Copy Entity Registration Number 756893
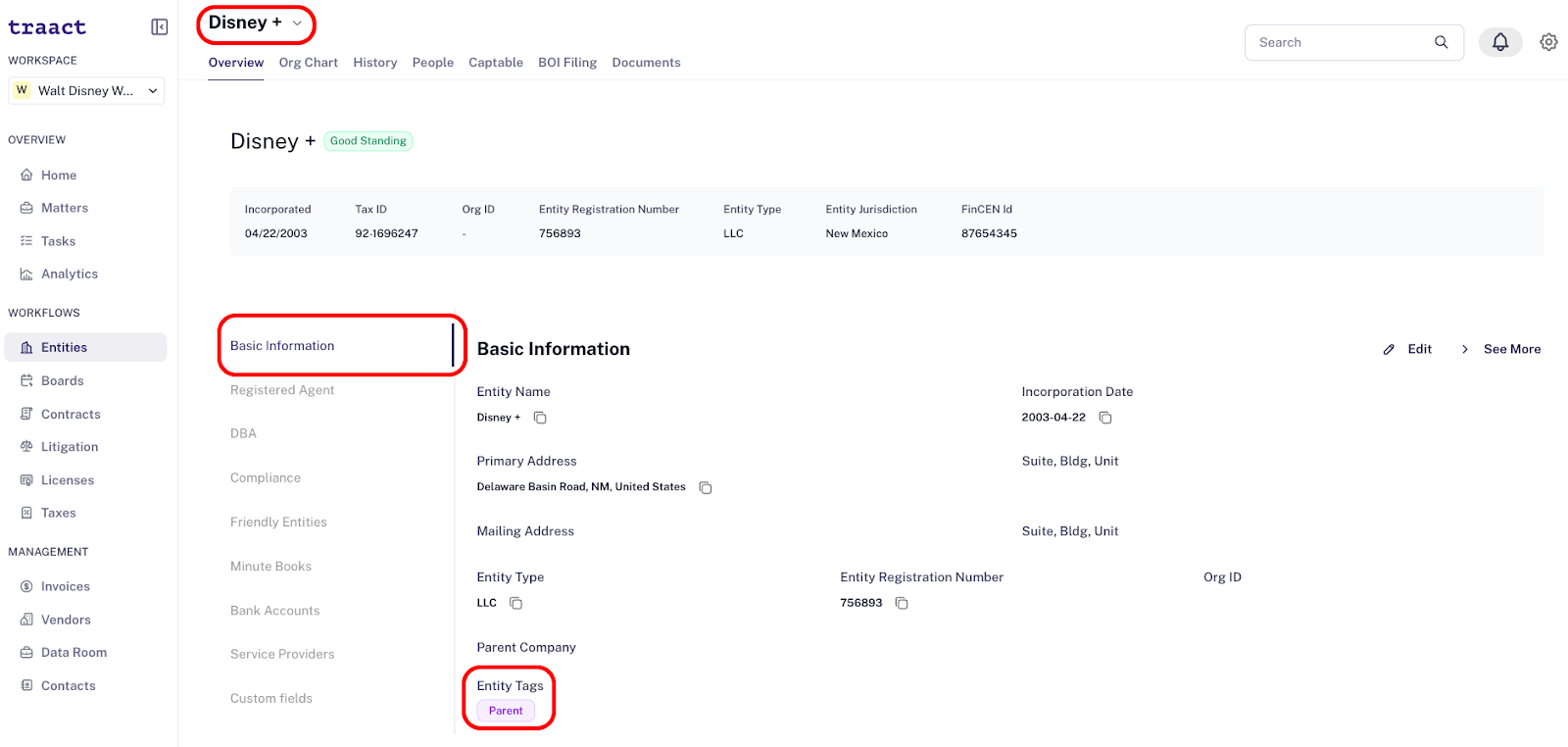 [902, 603]
